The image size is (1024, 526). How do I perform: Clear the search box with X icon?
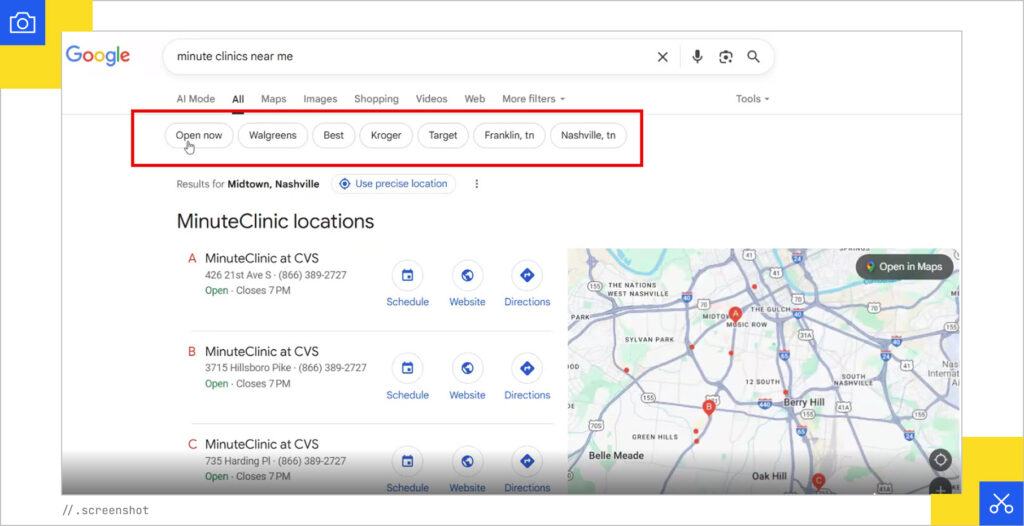[662, 57]
